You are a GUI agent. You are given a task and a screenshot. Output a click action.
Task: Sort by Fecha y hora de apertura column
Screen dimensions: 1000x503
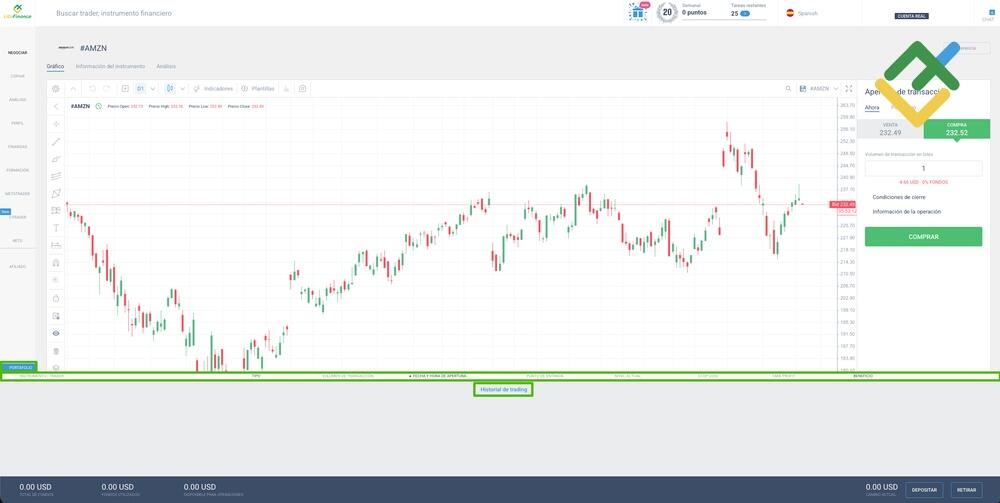(439, 377)
